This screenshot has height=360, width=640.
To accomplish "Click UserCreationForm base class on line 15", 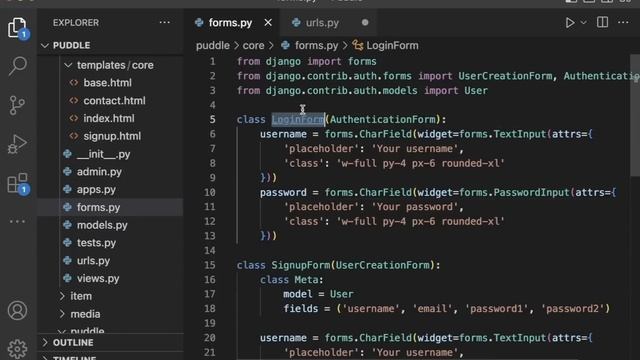I will [382, 265].
